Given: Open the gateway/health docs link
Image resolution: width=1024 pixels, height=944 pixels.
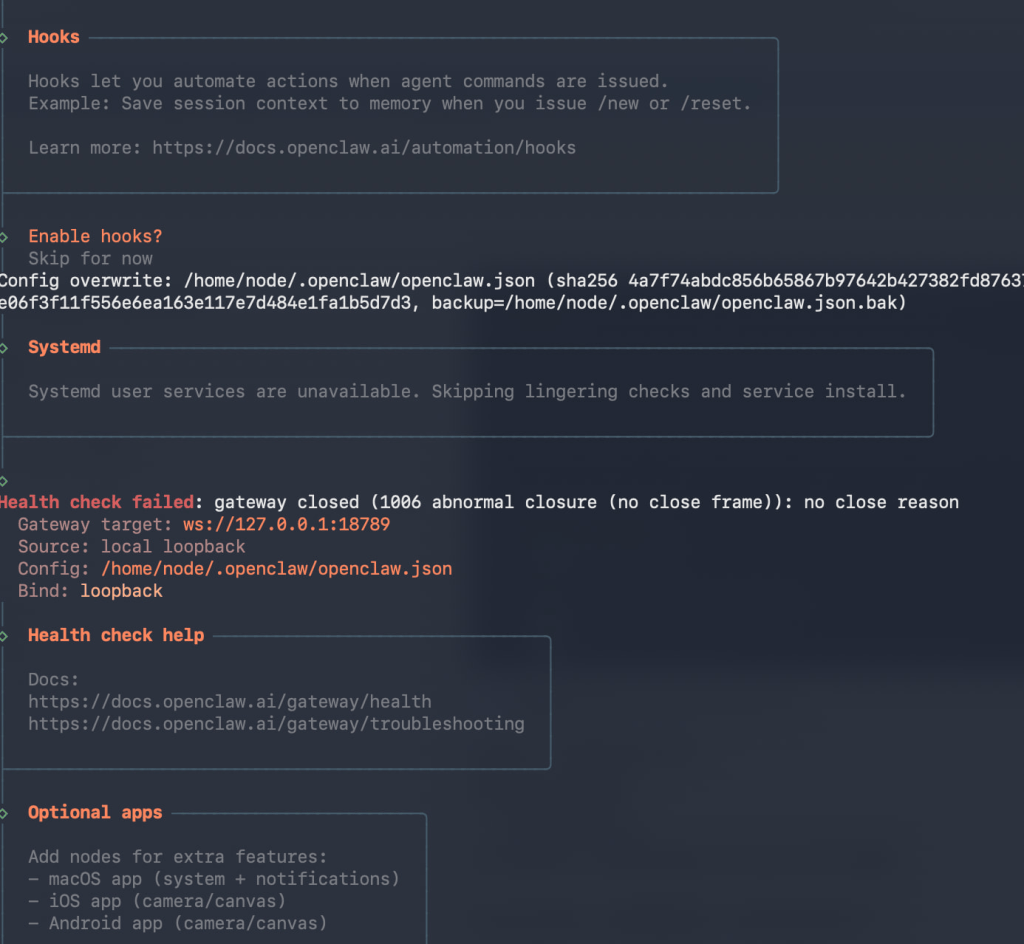Looking at the screenshot, I should (x=230, y=702).
